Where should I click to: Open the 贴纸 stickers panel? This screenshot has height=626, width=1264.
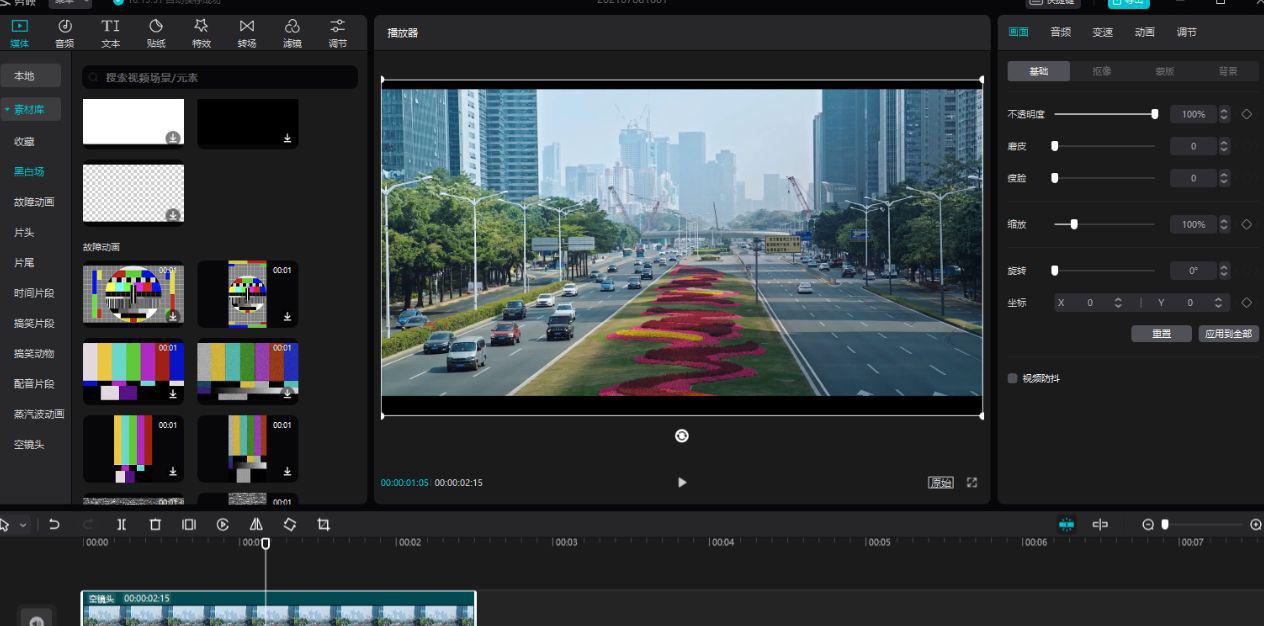156,33
